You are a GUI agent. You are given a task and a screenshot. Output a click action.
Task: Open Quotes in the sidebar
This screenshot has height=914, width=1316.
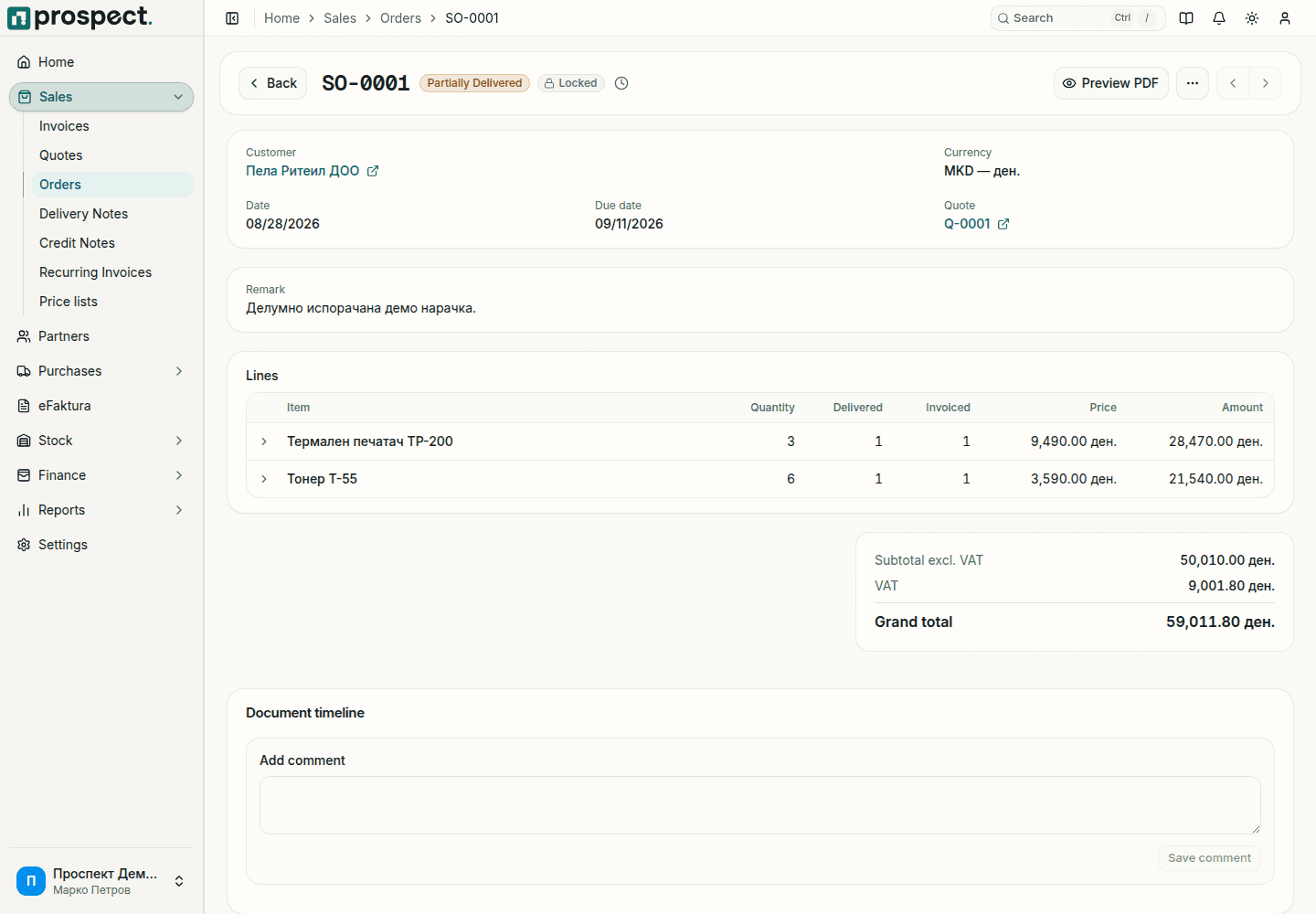[112, 155]
